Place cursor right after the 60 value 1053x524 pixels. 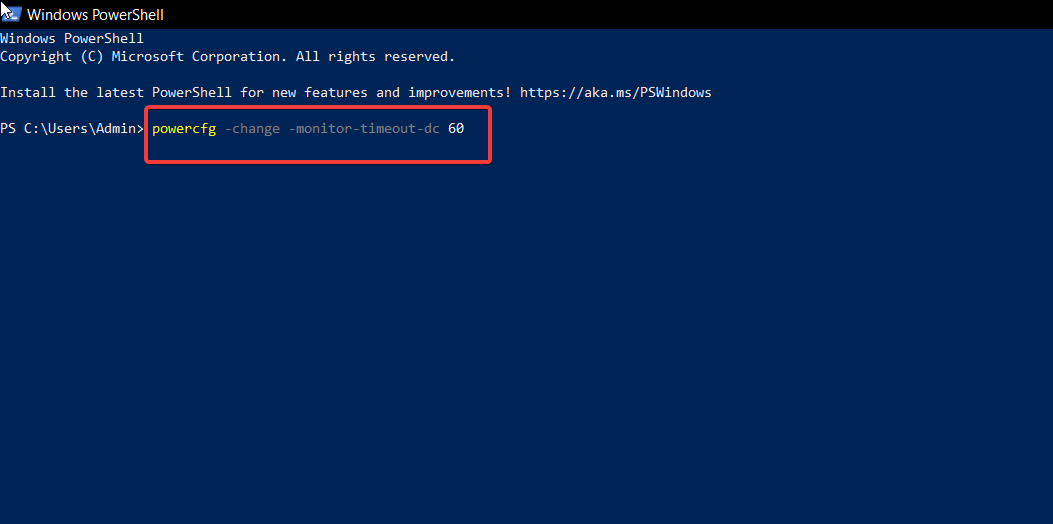click(x=465, y=129)
